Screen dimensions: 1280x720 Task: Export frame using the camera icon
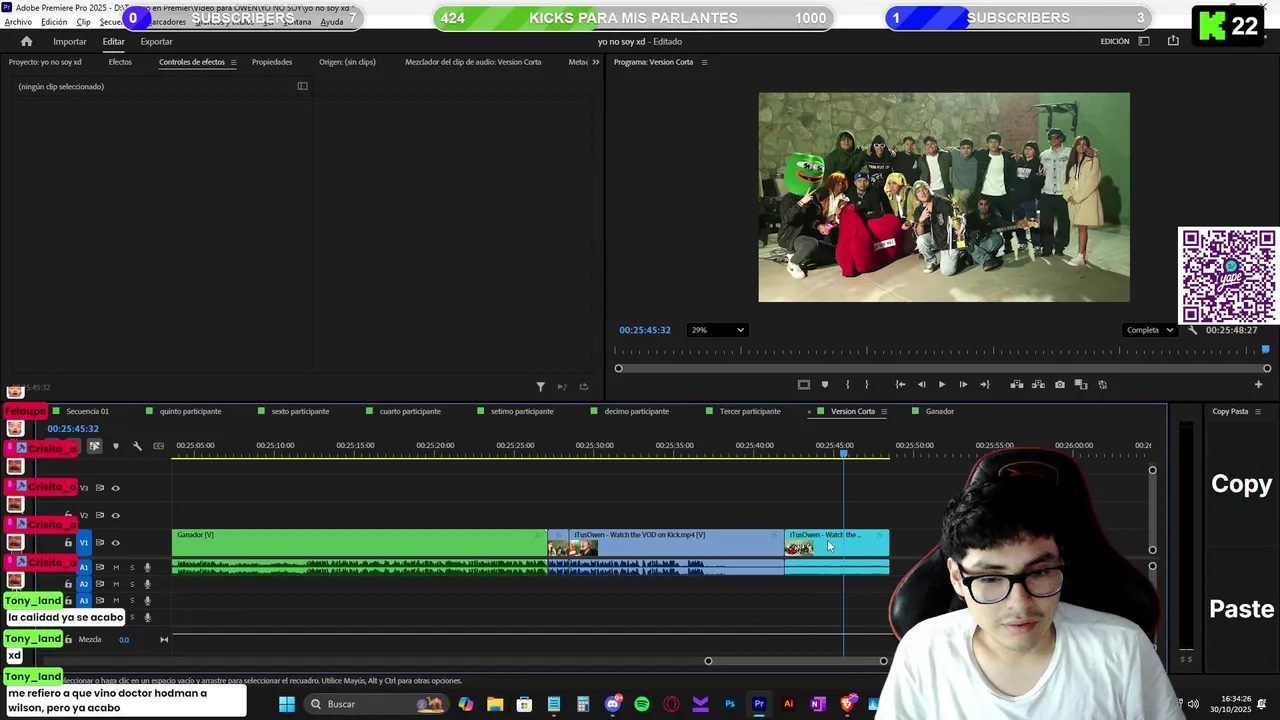click(1060, 385)
